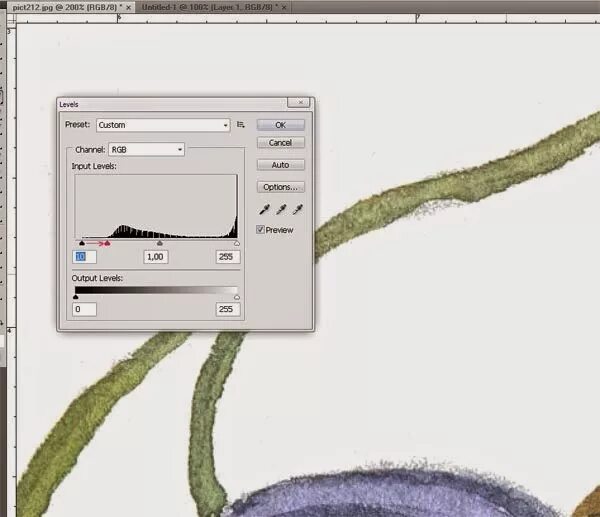The height and width of the screenshot is (517, 600).
Task: Close the pict212.jpg document tab
Action: pos(129,7)
